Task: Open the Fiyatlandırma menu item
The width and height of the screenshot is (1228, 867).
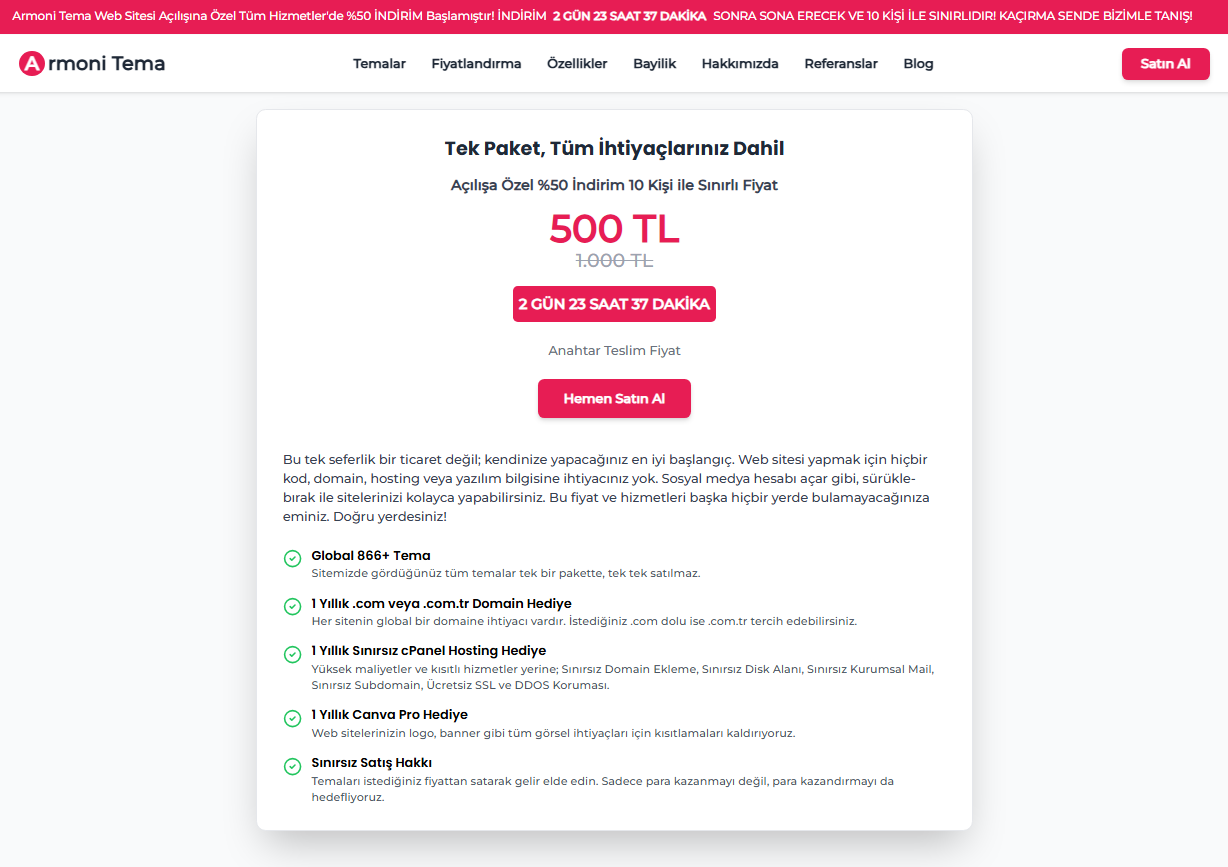Action: point(476,64)
